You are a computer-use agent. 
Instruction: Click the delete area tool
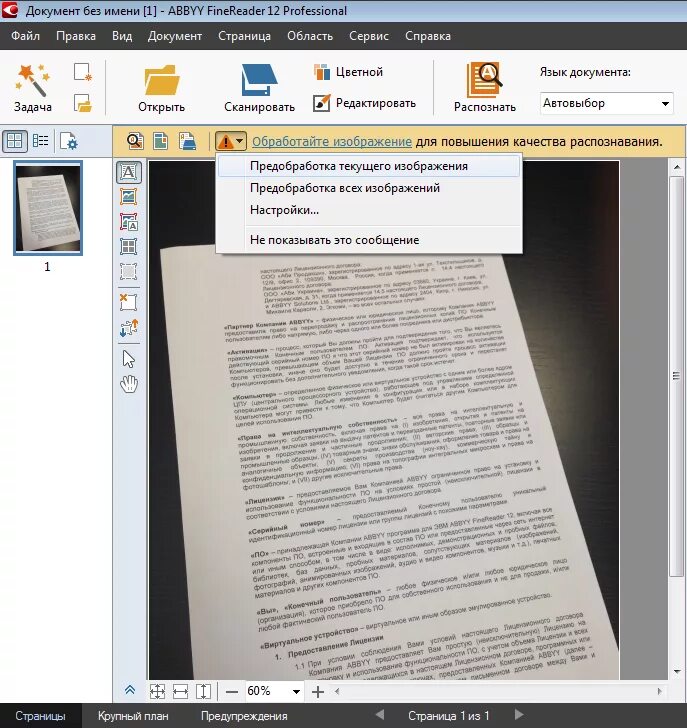point(129,302)
